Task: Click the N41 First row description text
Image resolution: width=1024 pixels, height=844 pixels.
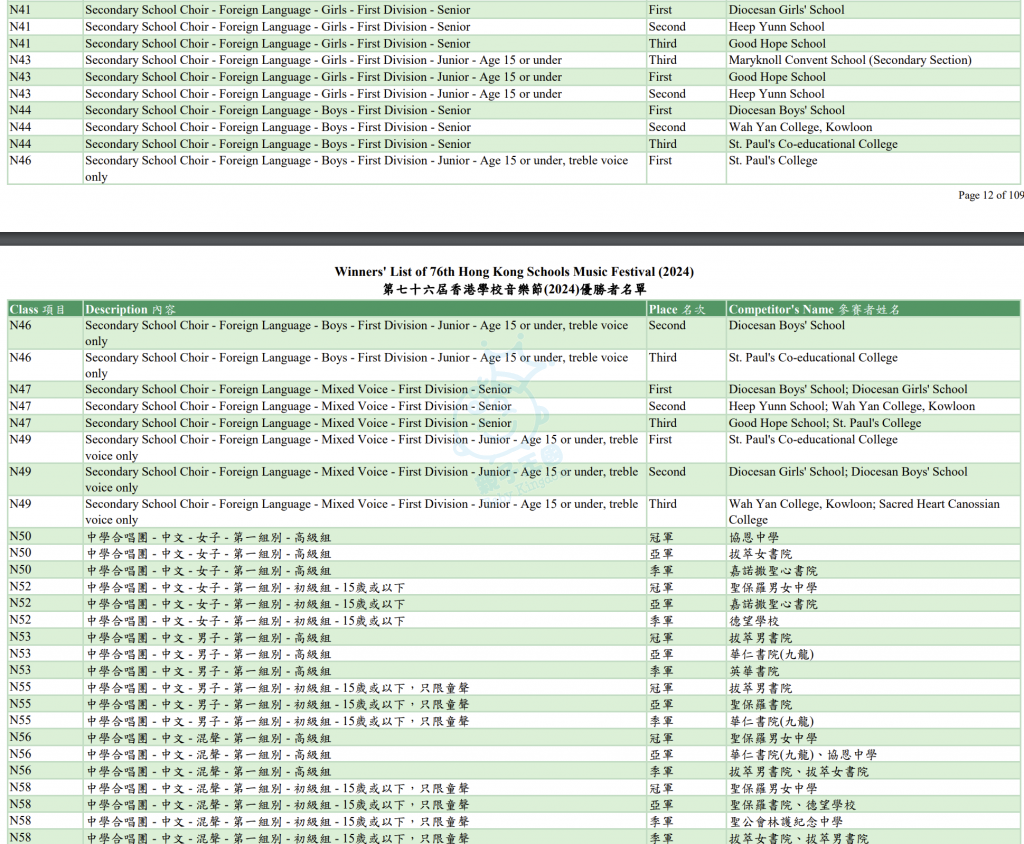Action: point(278,10)
